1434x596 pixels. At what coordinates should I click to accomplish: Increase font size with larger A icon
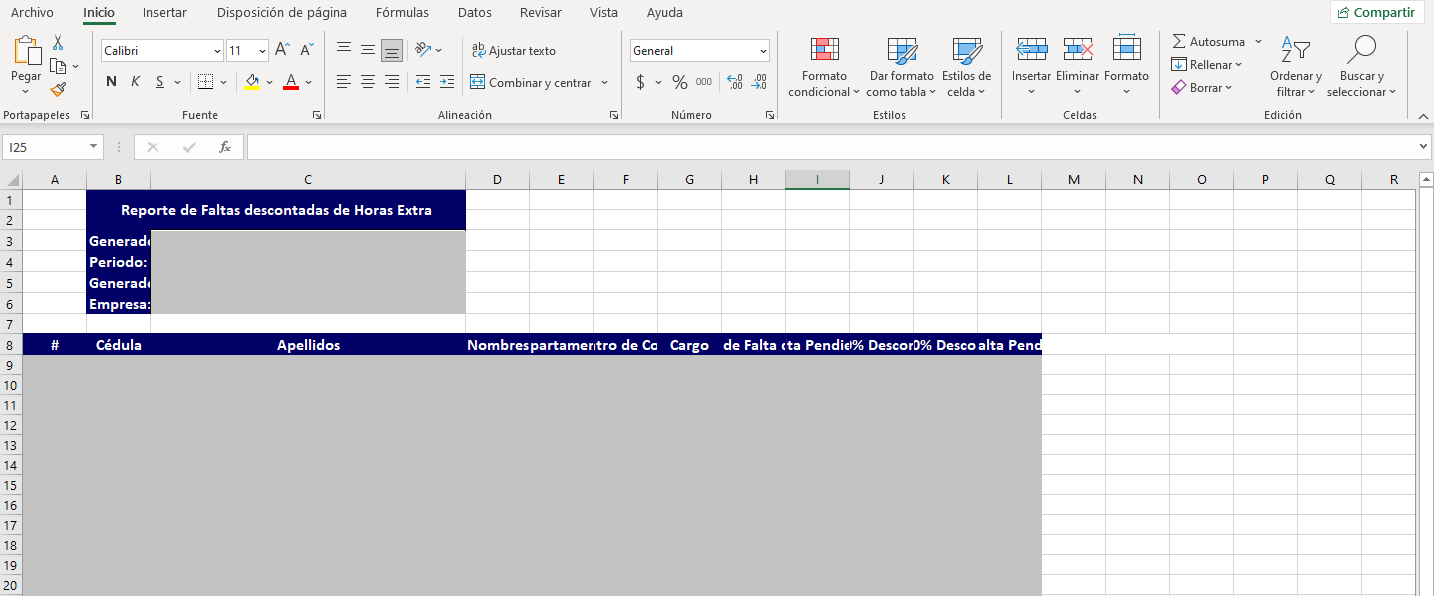click(282, 50)
